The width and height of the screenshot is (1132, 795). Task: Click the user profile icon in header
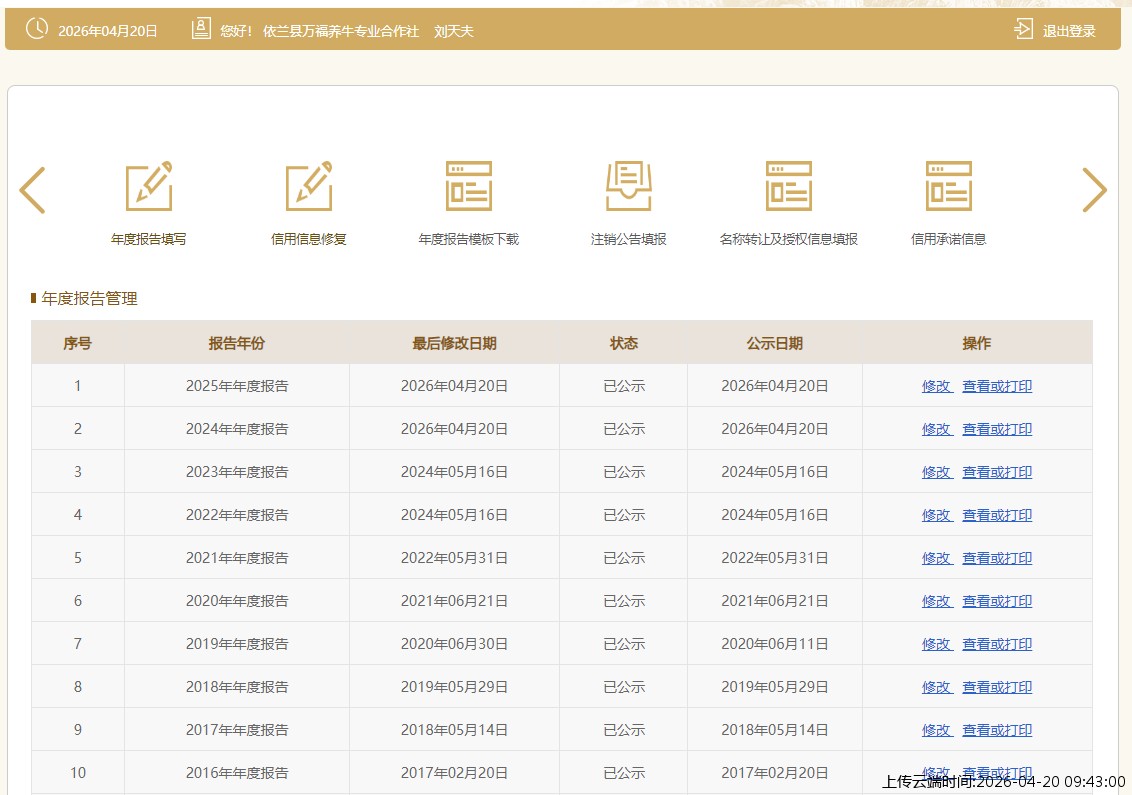click(x=202, y=29)
